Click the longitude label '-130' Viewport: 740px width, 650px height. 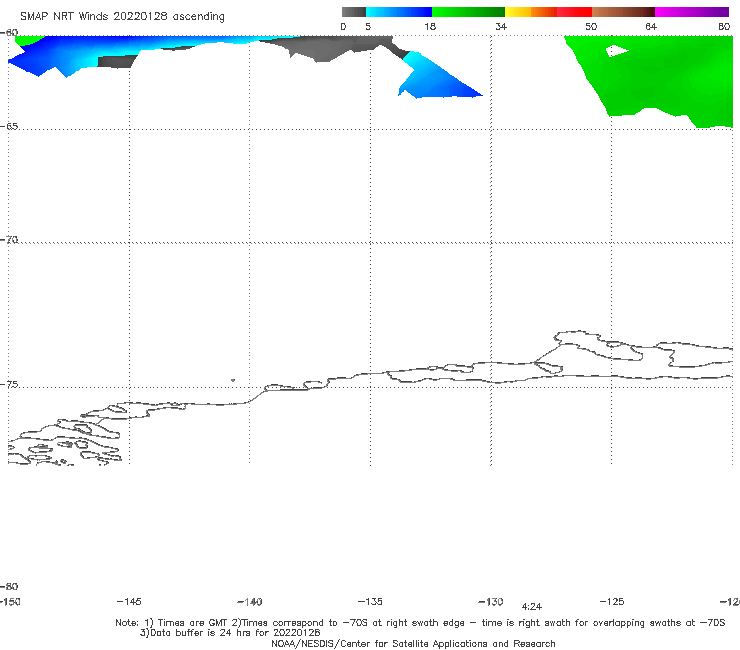[x=491, y=602]
